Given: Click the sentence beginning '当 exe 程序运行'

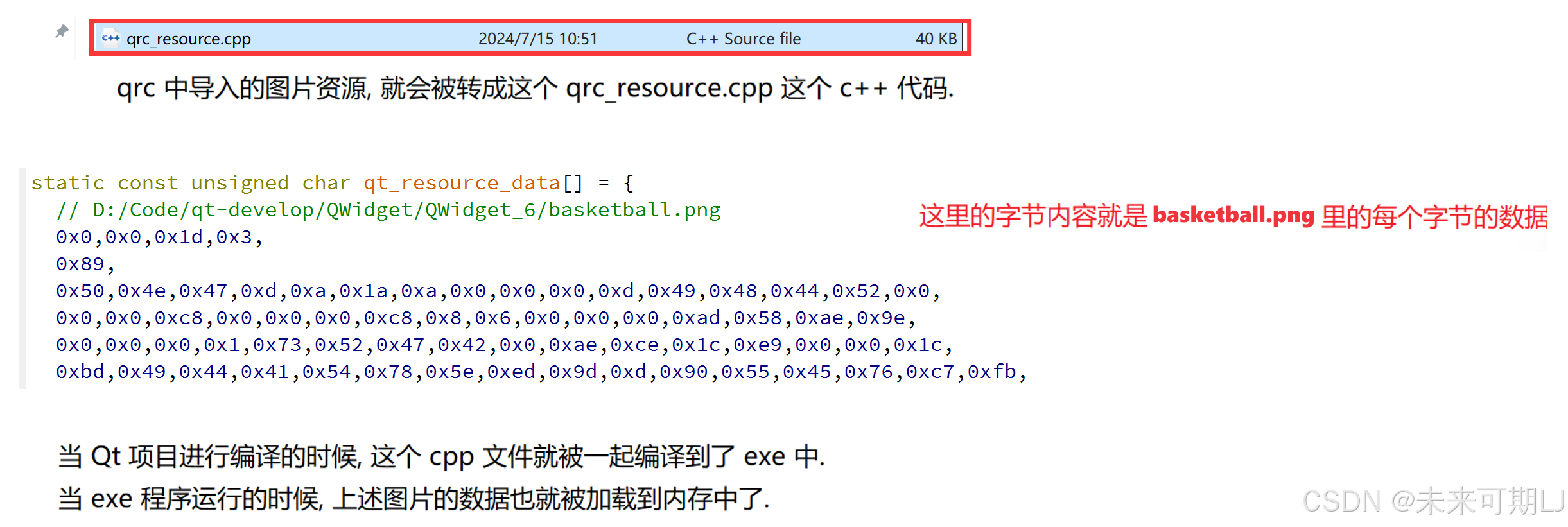Looking at the screenshot, I should point(414,499).
